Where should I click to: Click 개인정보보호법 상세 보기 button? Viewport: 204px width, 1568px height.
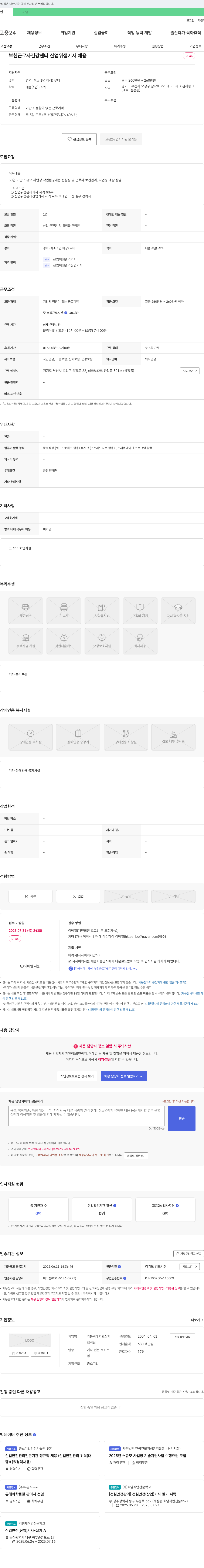pyautogui.click(x=77, y=1076)
